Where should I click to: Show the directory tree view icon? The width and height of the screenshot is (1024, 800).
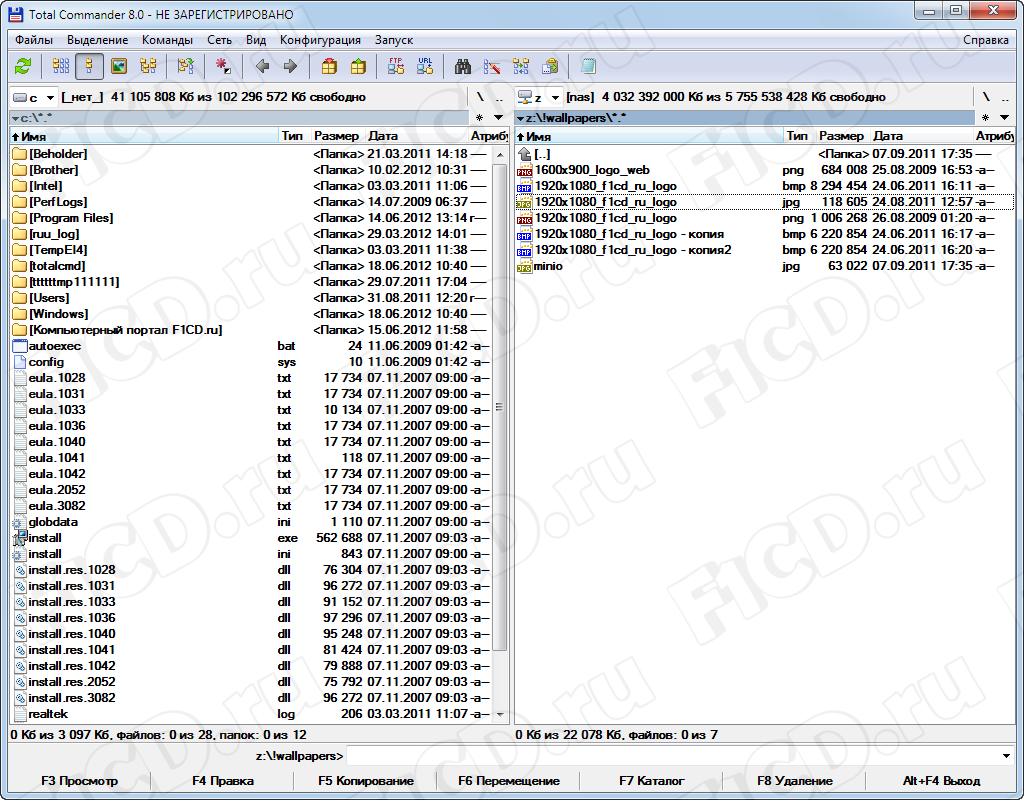148,66
